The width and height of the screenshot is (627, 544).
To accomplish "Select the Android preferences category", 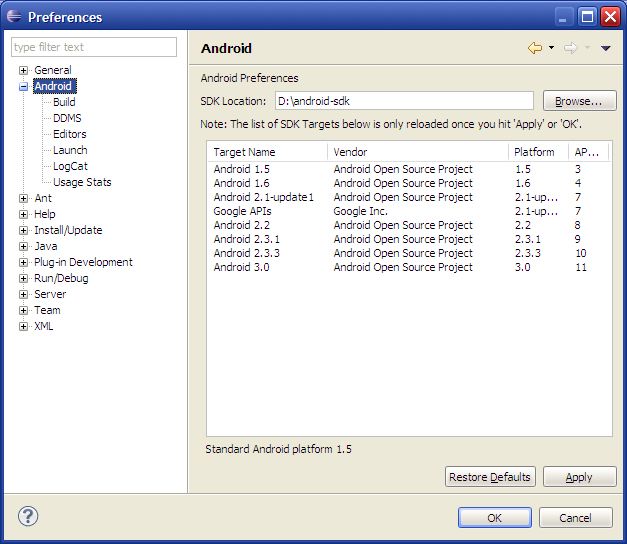I will (x=54, y=86).
